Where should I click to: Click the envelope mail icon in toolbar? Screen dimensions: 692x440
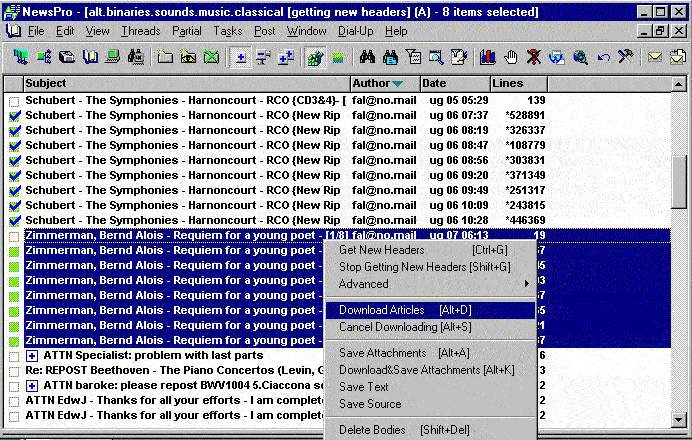click(655, 57)
